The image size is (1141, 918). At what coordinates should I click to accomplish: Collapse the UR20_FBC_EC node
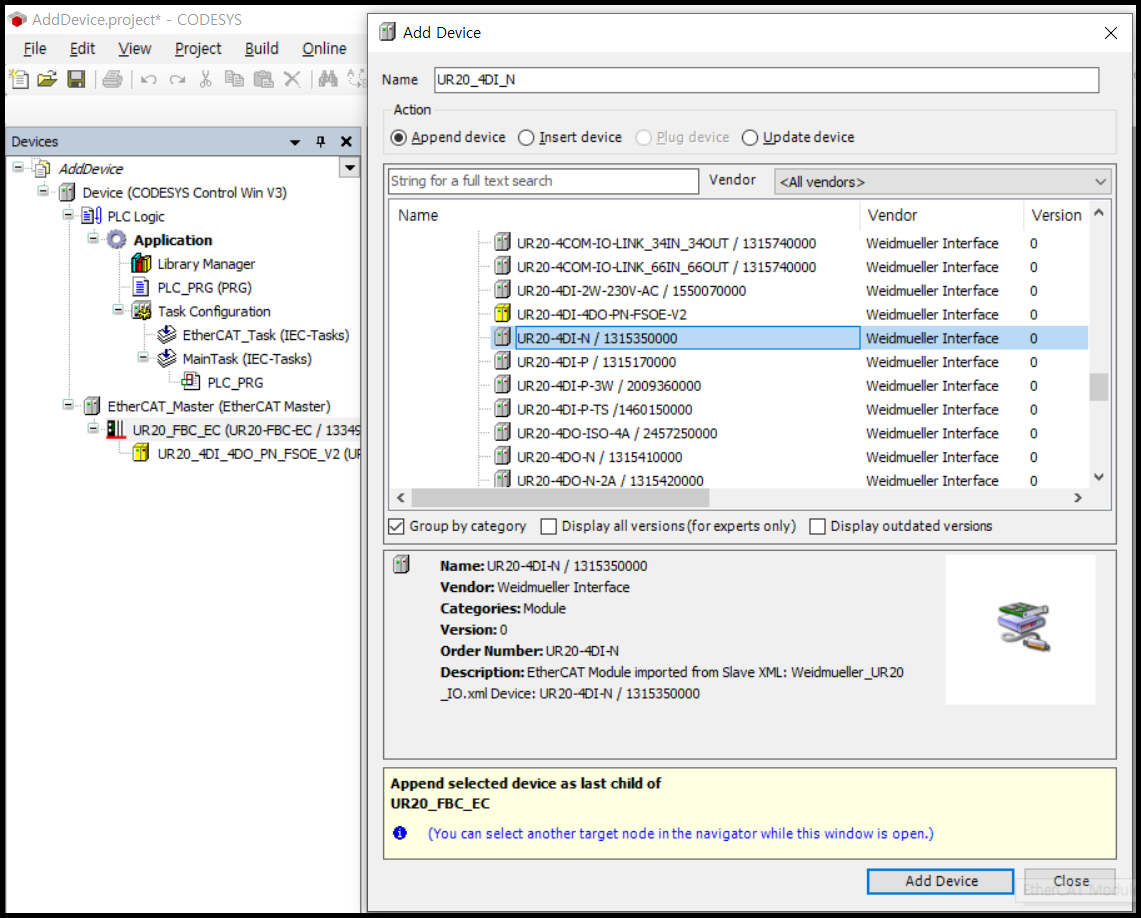point(92,428)
